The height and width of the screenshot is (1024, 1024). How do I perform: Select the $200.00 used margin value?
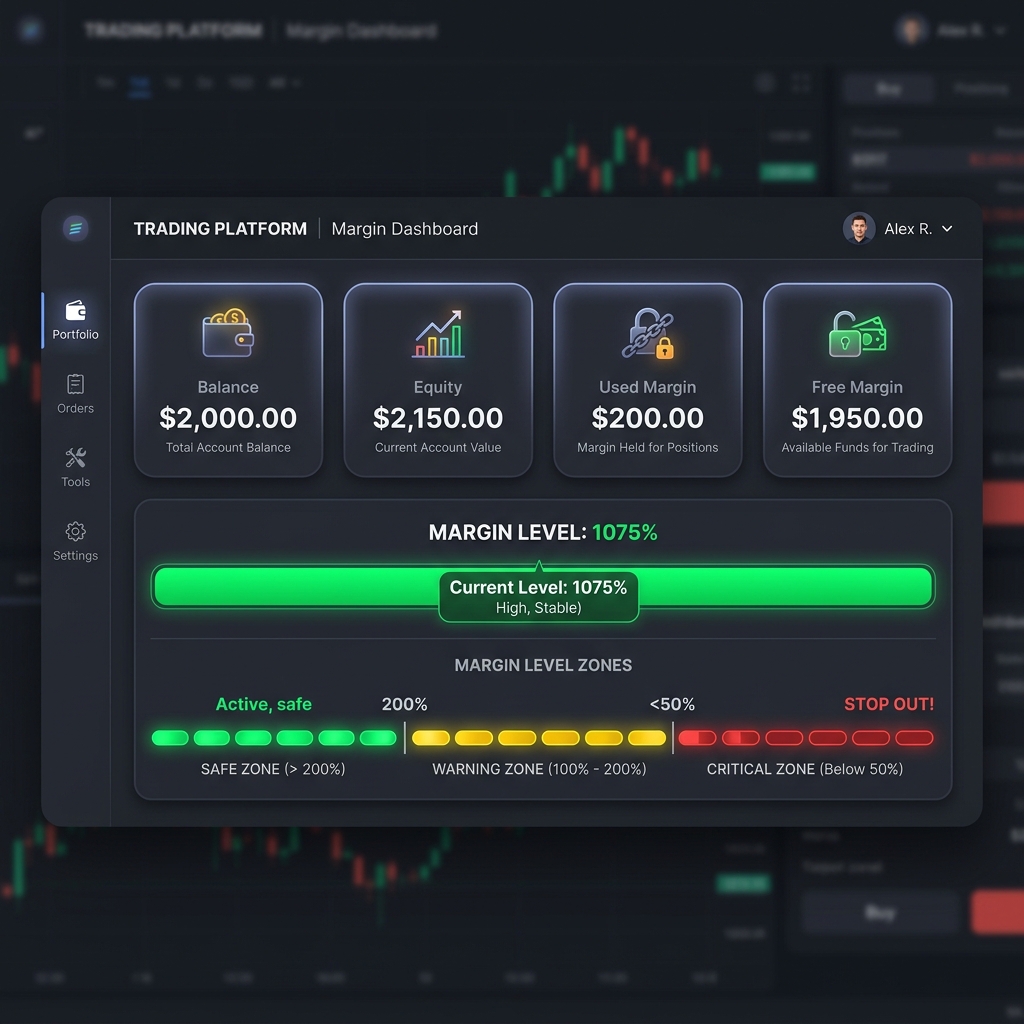click(x=648, y=418)
